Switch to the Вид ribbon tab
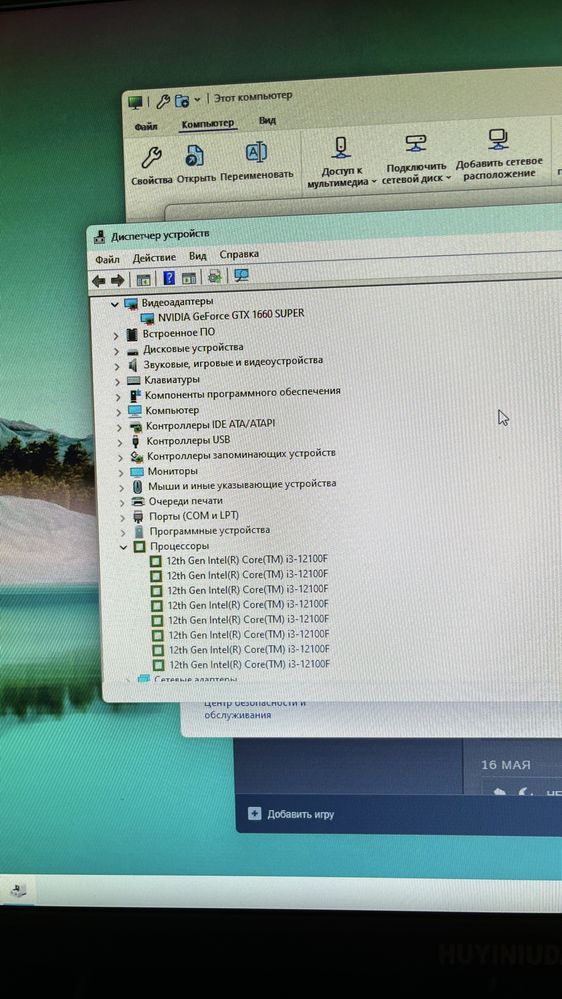The height and width of the screenshot is (999, 562). pyautogui.click(x=268, y=120)
